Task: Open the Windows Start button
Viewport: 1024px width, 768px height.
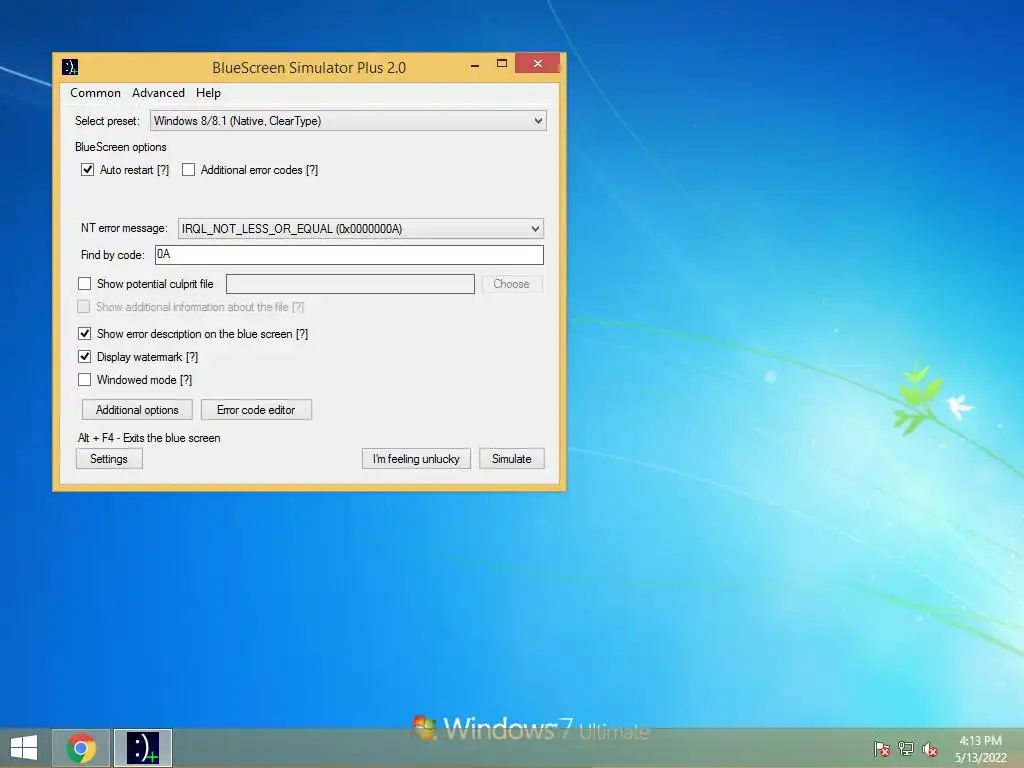Action: (x=24, y=748)
